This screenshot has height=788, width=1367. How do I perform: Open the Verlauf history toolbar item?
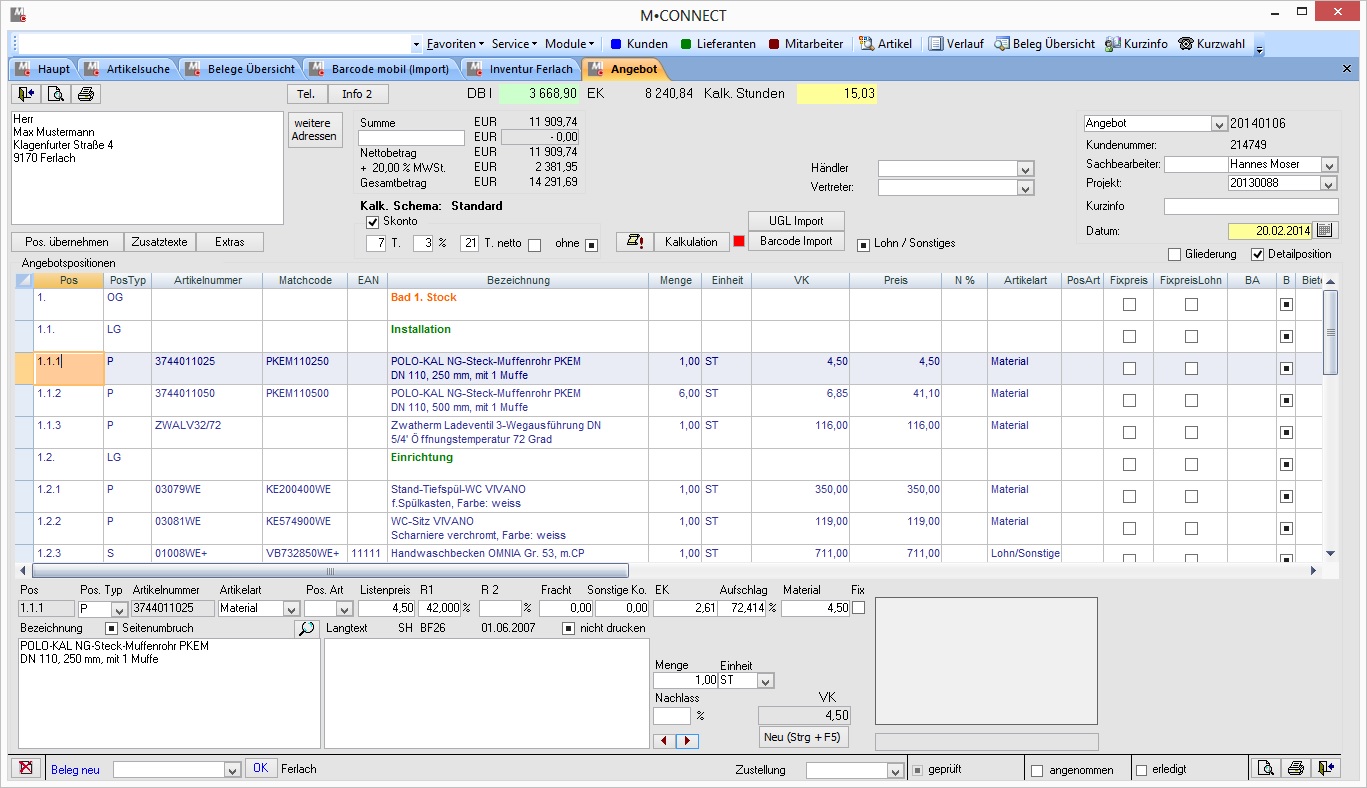(x=956, y=44)
